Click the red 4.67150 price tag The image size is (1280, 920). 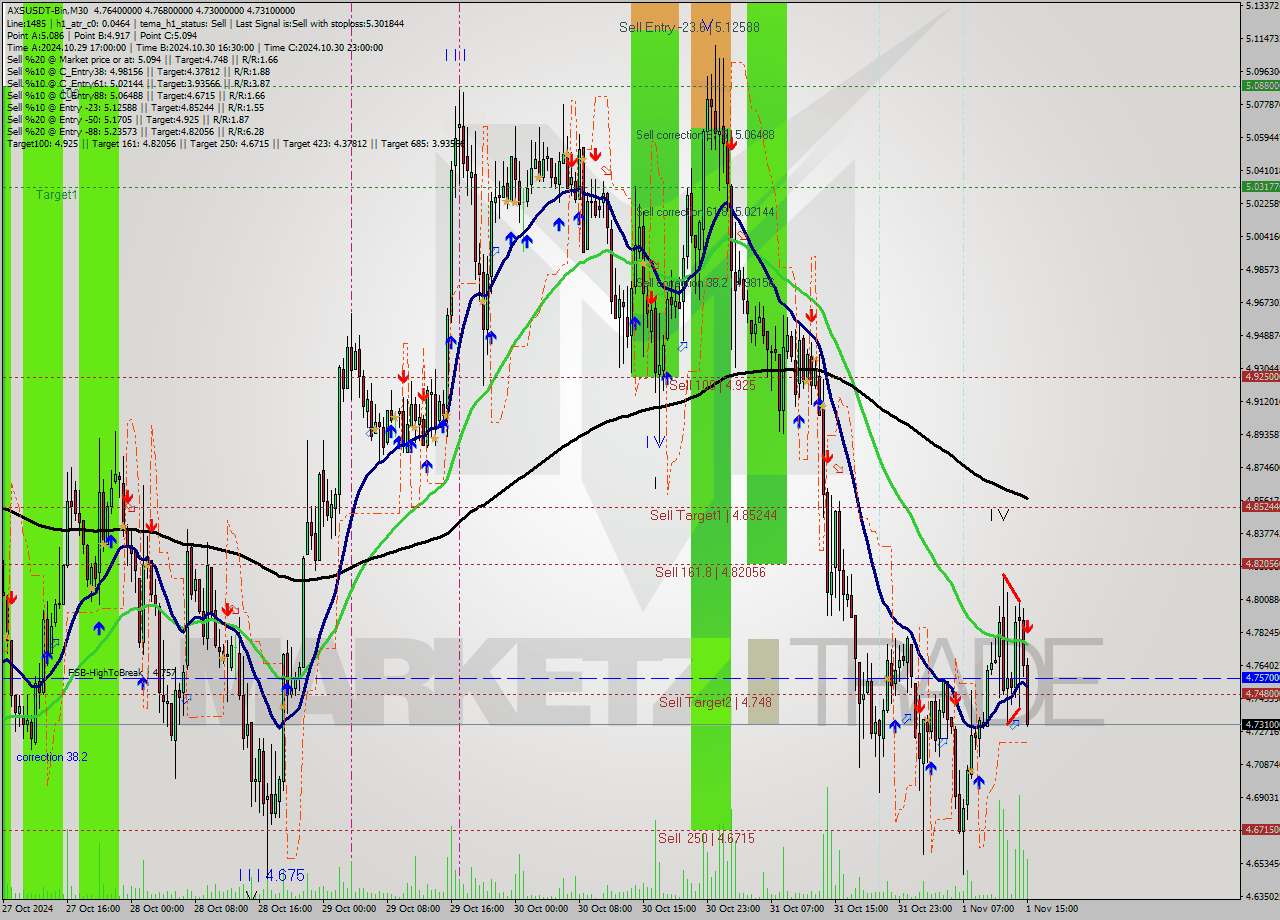click(x=1260, y=829)
